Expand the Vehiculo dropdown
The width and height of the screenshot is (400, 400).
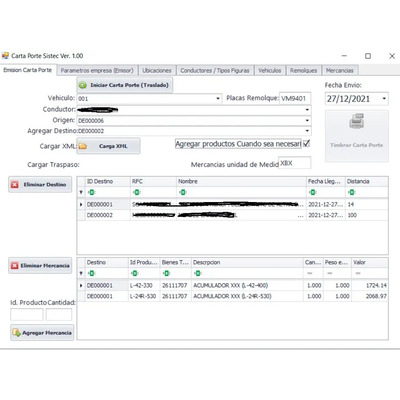click(x=218, y=99)
